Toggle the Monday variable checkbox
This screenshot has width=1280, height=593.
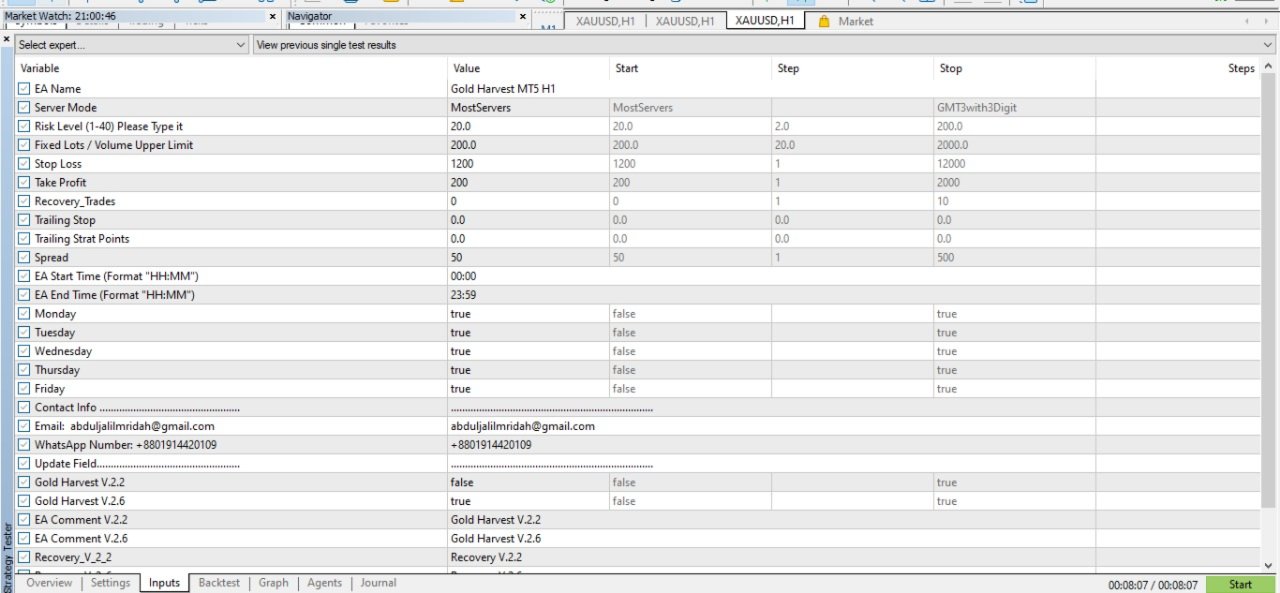point(24,314)
